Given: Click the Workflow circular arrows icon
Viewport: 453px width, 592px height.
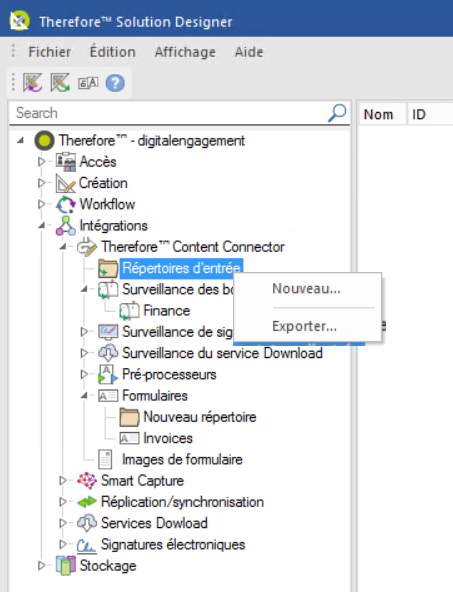Looking at the screenshot, I should (66, 204).
